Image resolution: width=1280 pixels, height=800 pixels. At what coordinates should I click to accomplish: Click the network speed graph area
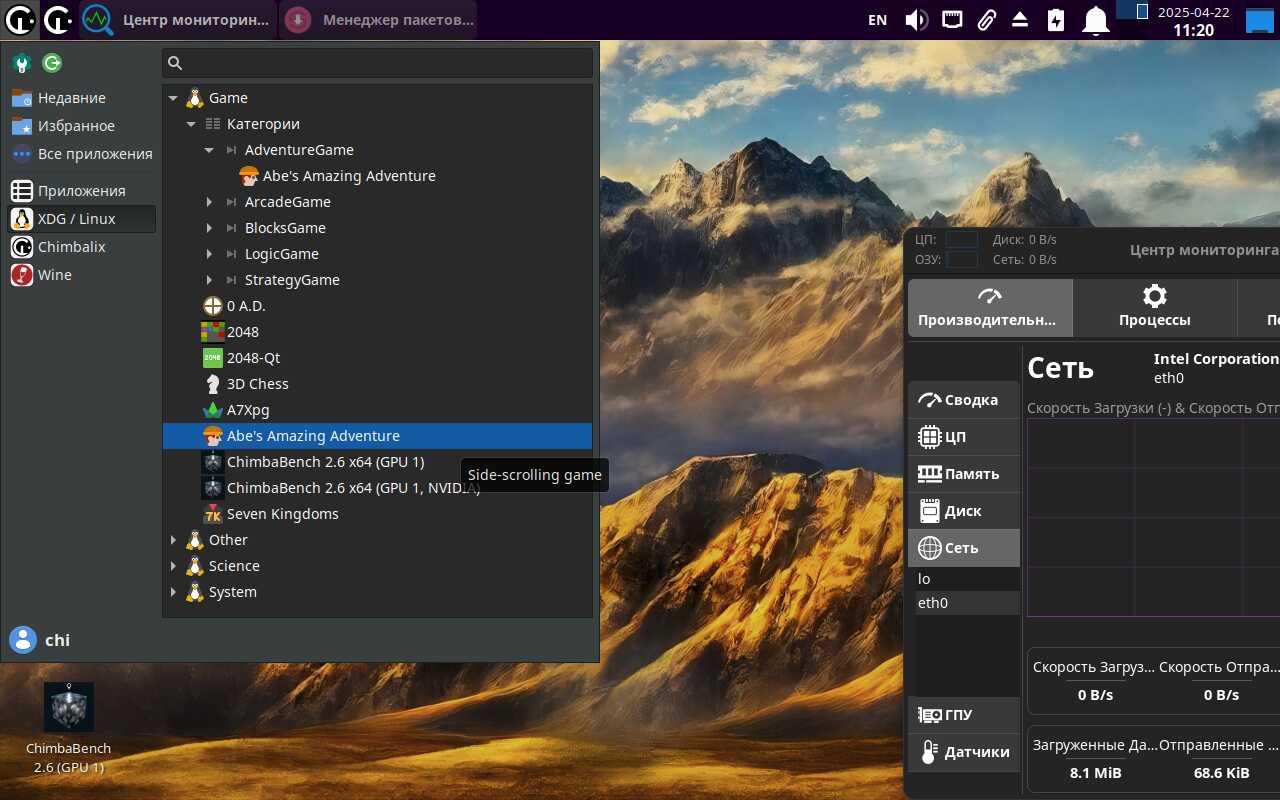click(x=1153, y=518)
